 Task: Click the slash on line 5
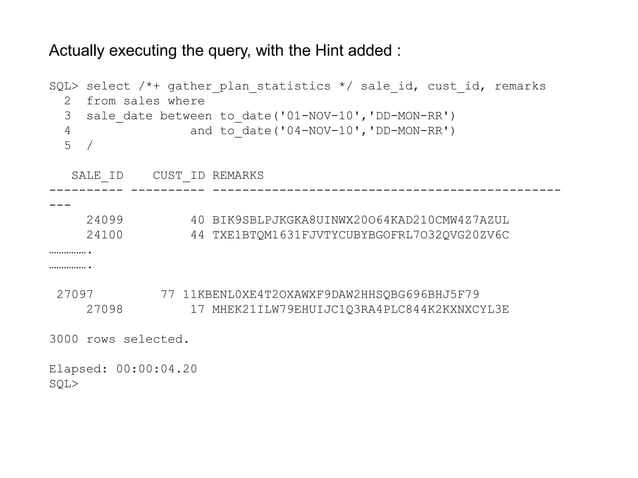[x=90, y=146]
